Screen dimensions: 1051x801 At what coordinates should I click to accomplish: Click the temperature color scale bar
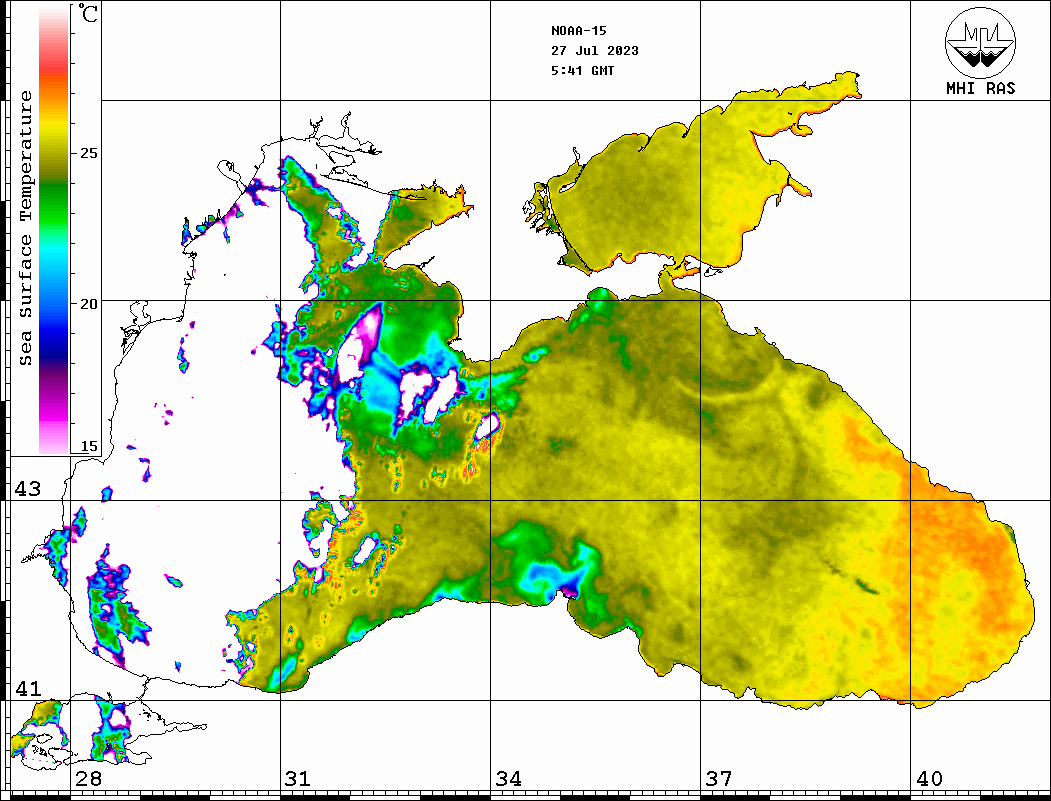pos(54,230)
